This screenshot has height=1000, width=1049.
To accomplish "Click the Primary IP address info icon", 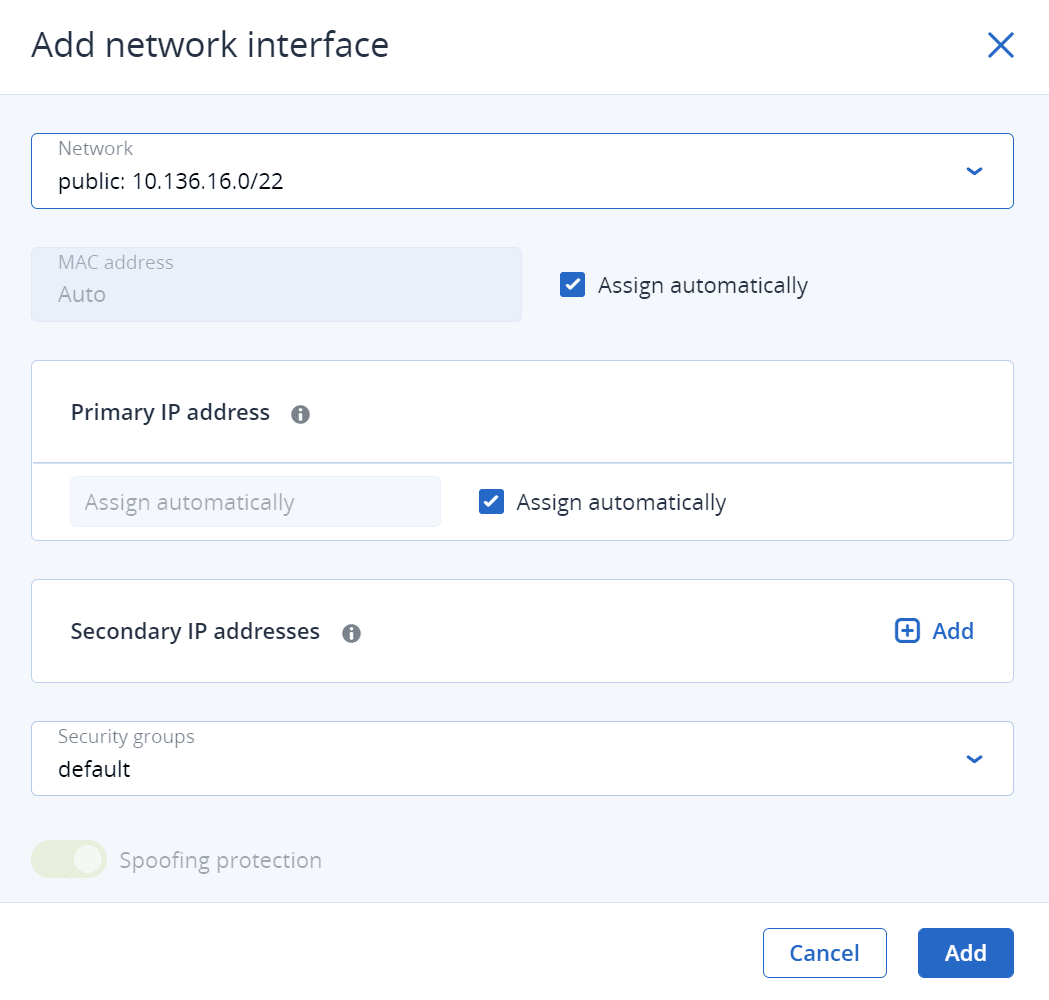I will click(300, 414).
